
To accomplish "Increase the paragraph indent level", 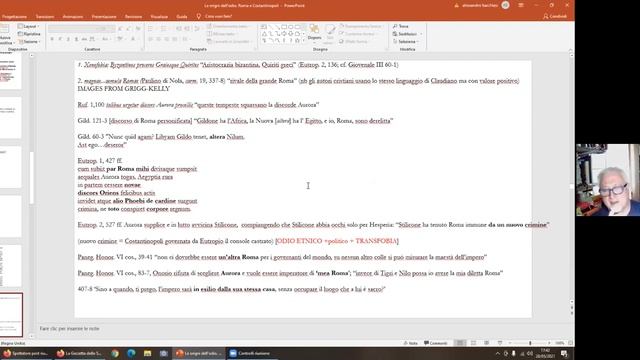I will [187, 29].
